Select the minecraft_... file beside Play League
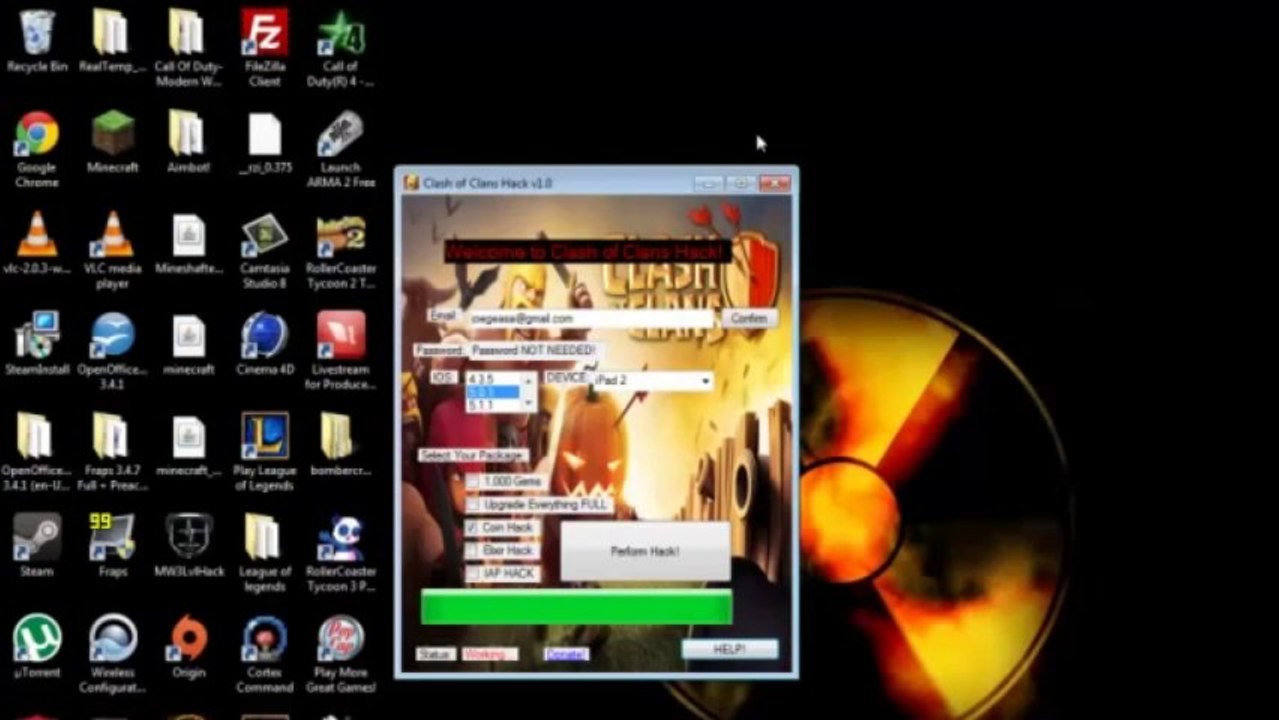Screen dimensions: 1279x720 [188, 445]
